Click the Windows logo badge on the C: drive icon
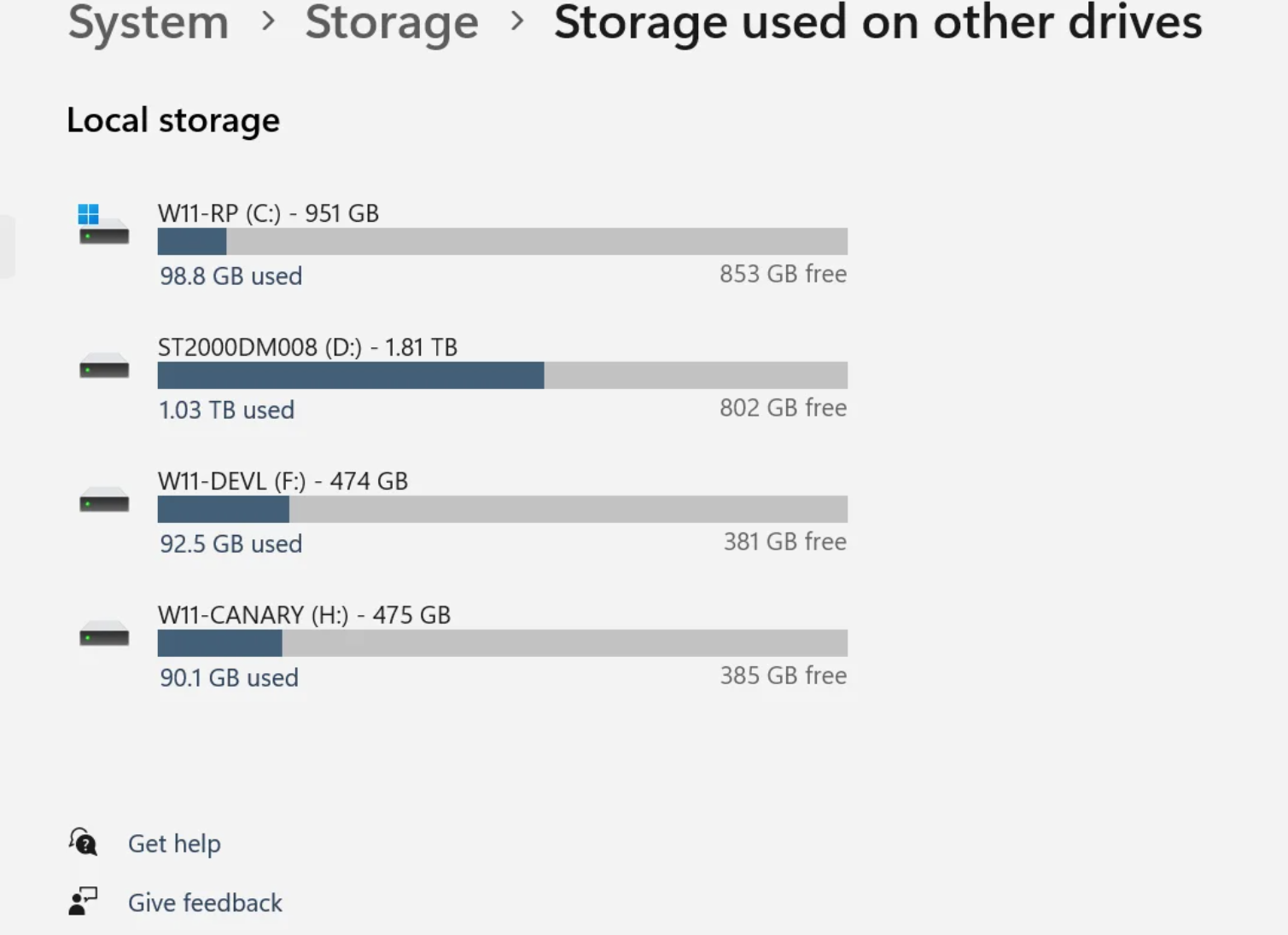 coord(90,213)
